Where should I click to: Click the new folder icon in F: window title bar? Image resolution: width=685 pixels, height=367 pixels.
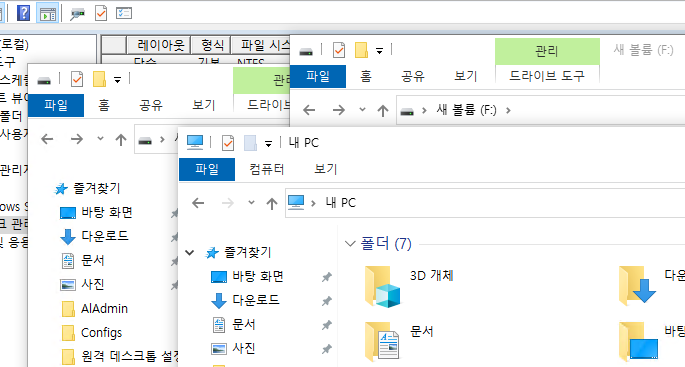point(361,50)
